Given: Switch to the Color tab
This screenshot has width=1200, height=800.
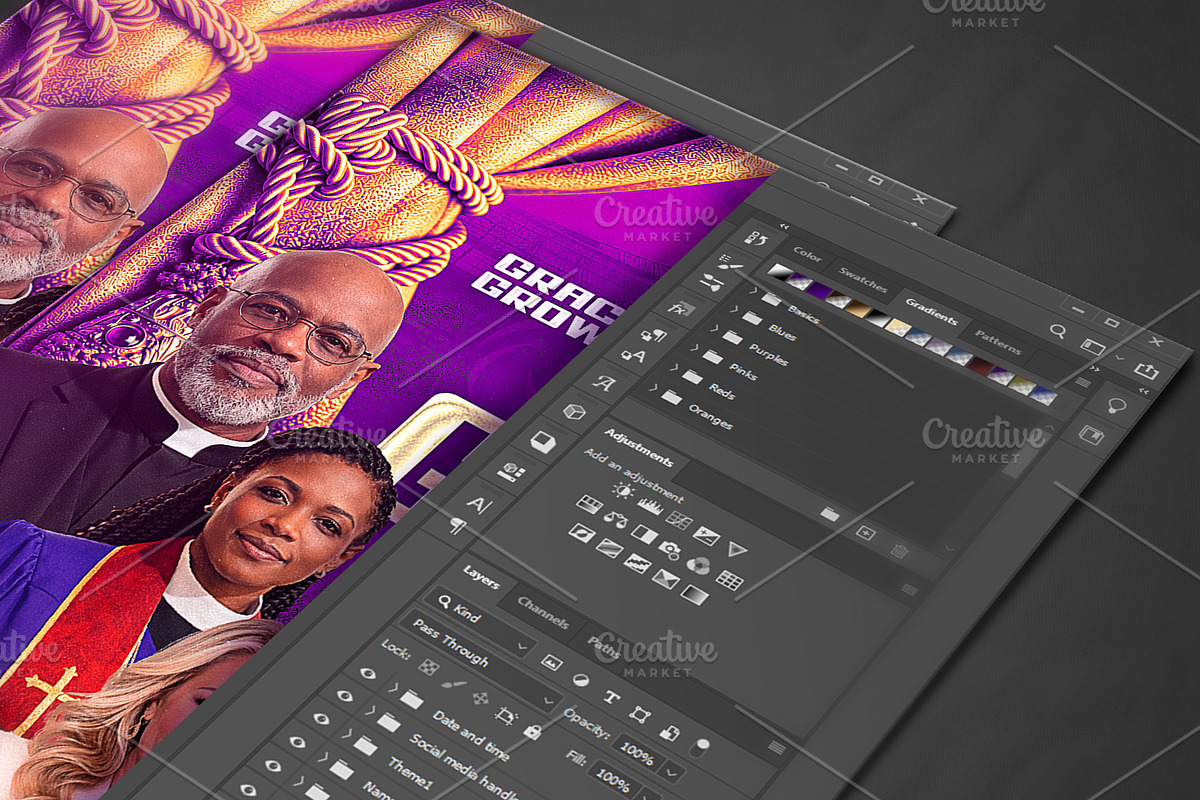Looking at the screenshot, I should [808, 256].
